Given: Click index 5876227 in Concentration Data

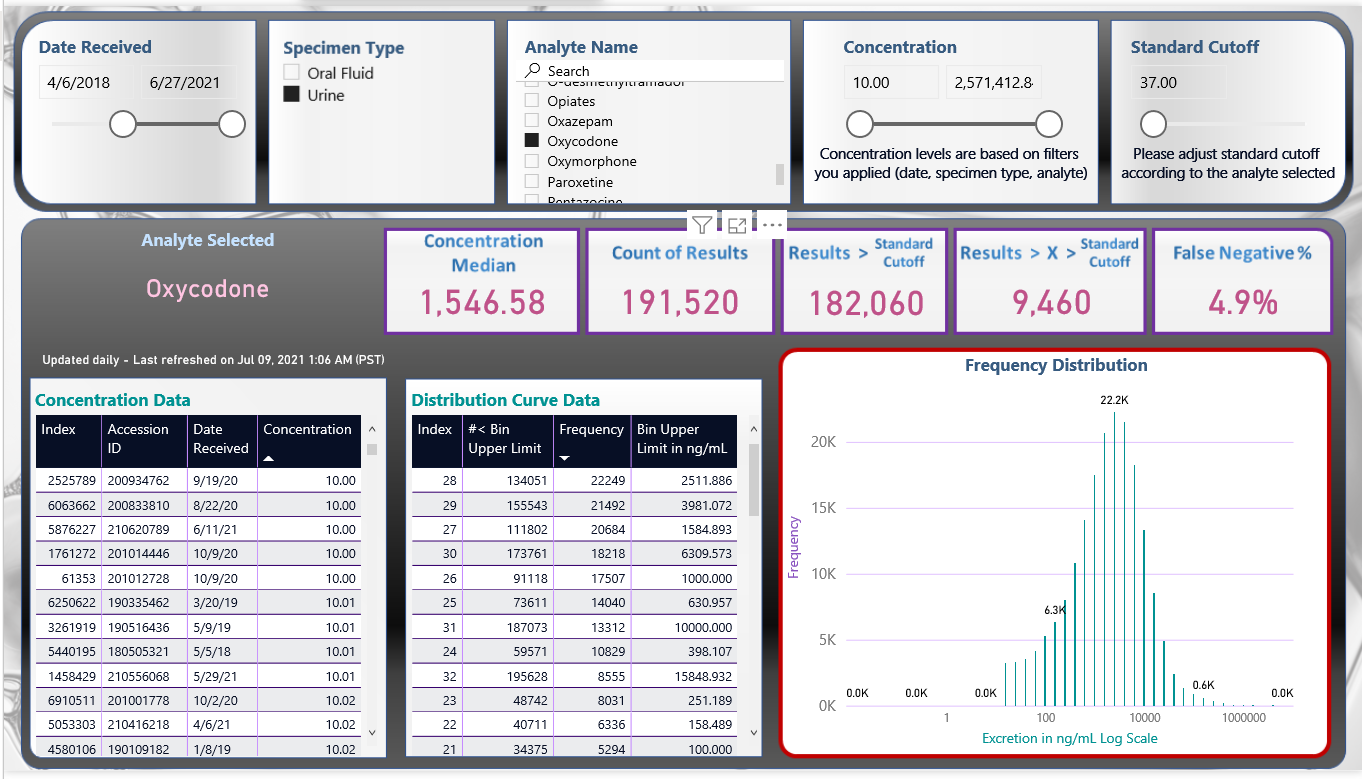Looking at the screenshot, I should tap(67, 529).
